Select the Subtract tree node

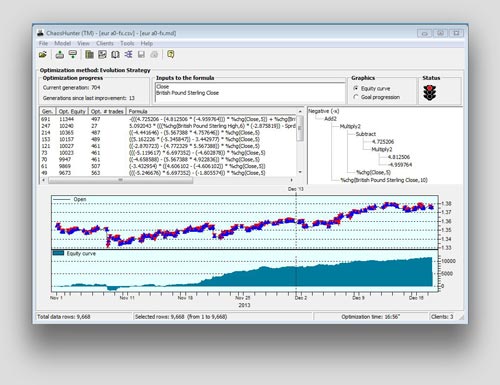point(366,134)
